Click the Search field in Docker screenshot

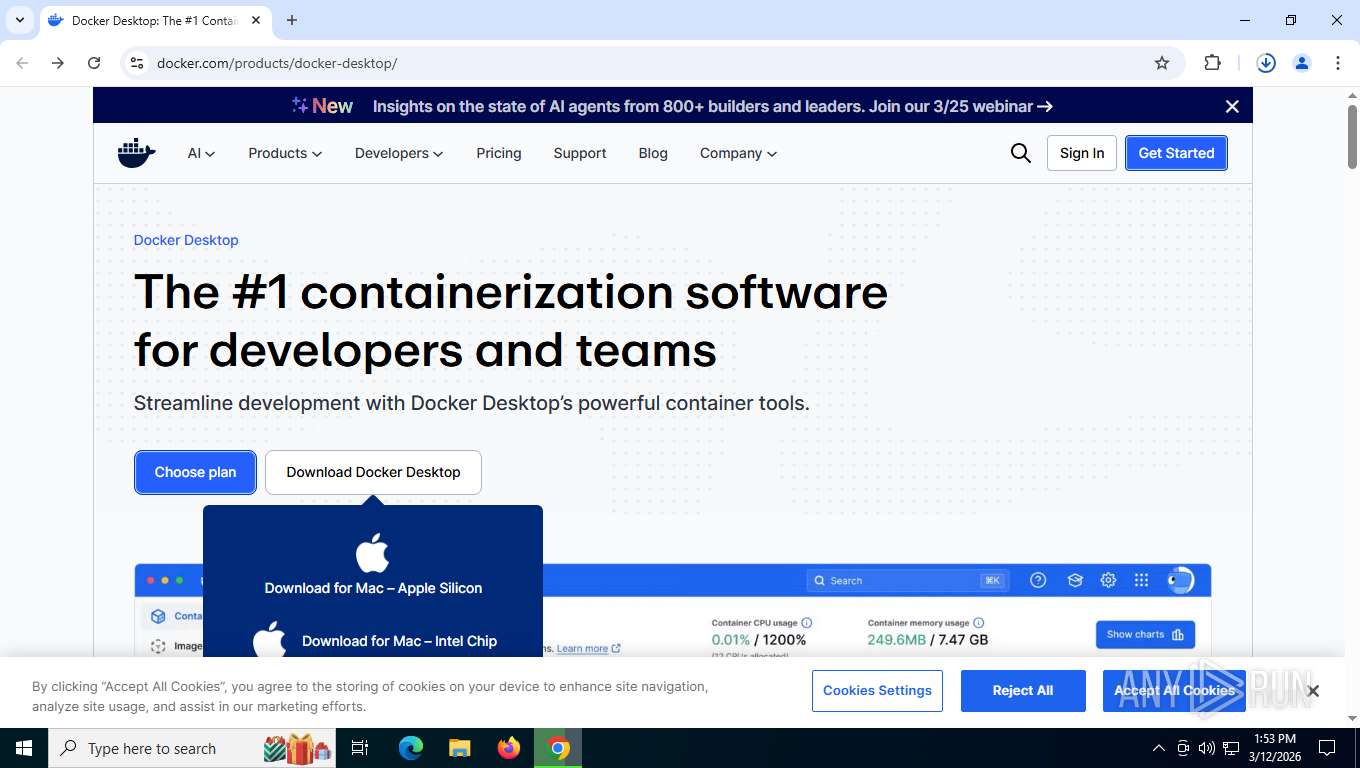908,580
